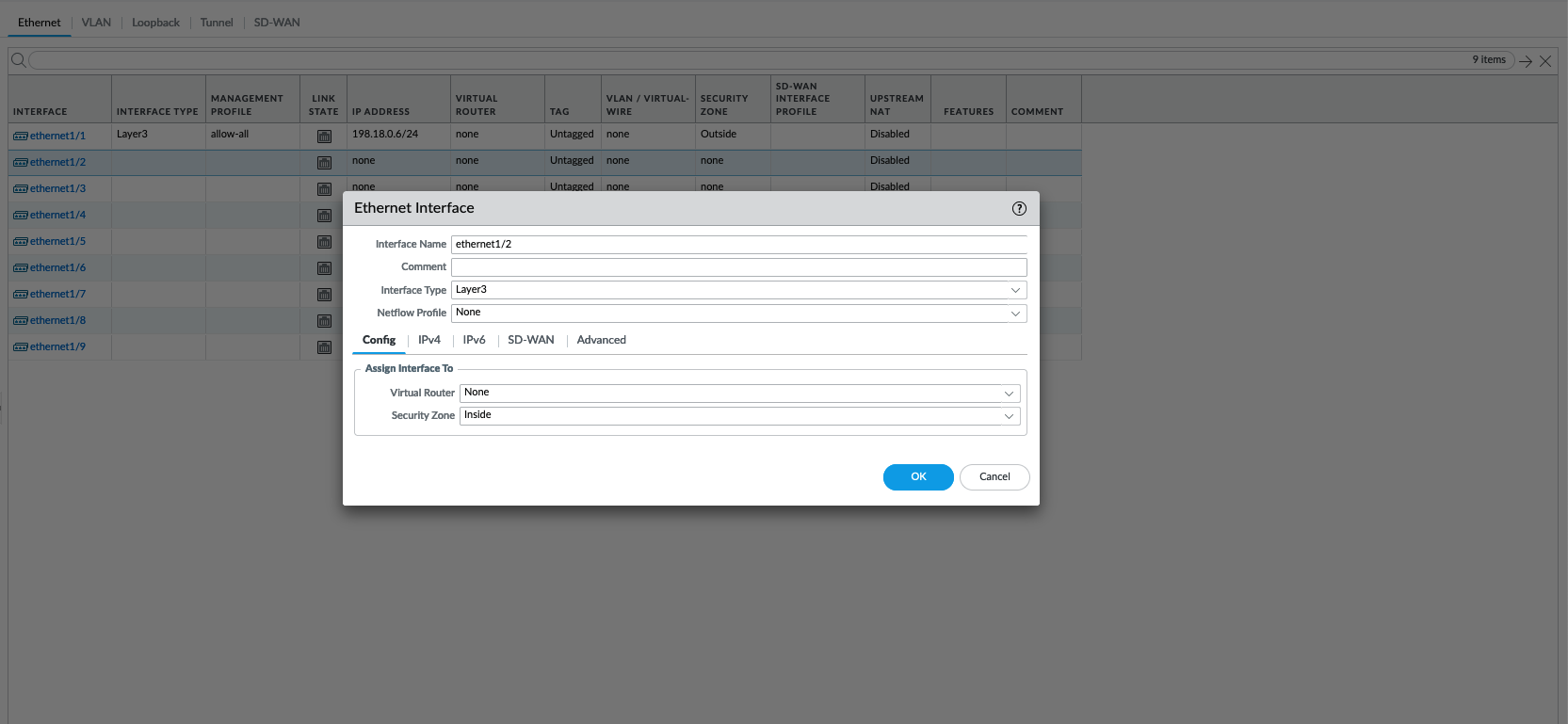Switch to the IPv4 tab

click(429, 340)
